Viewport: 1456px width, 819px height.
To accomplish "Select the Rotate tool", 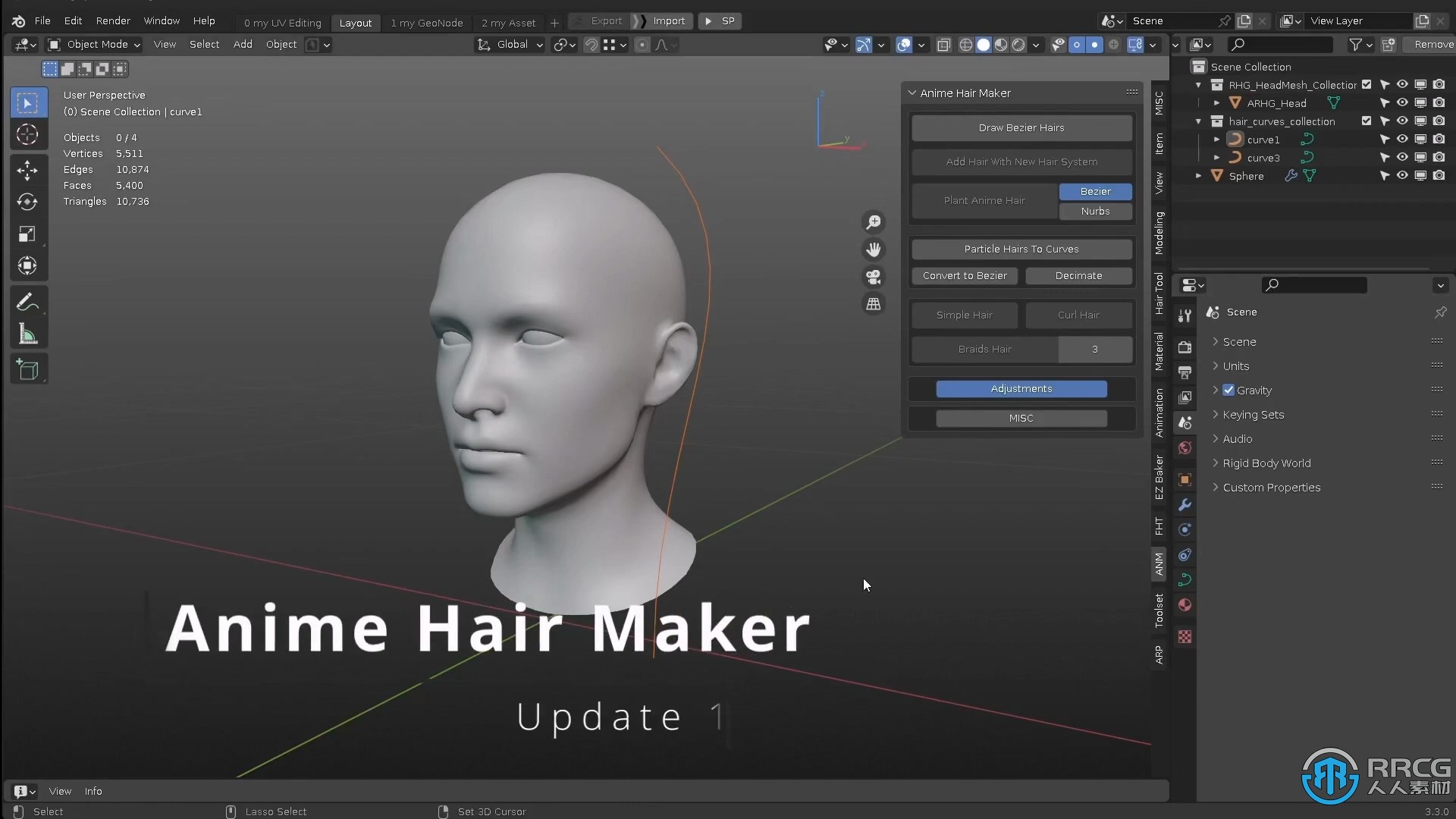I will (x=27, y=202).
